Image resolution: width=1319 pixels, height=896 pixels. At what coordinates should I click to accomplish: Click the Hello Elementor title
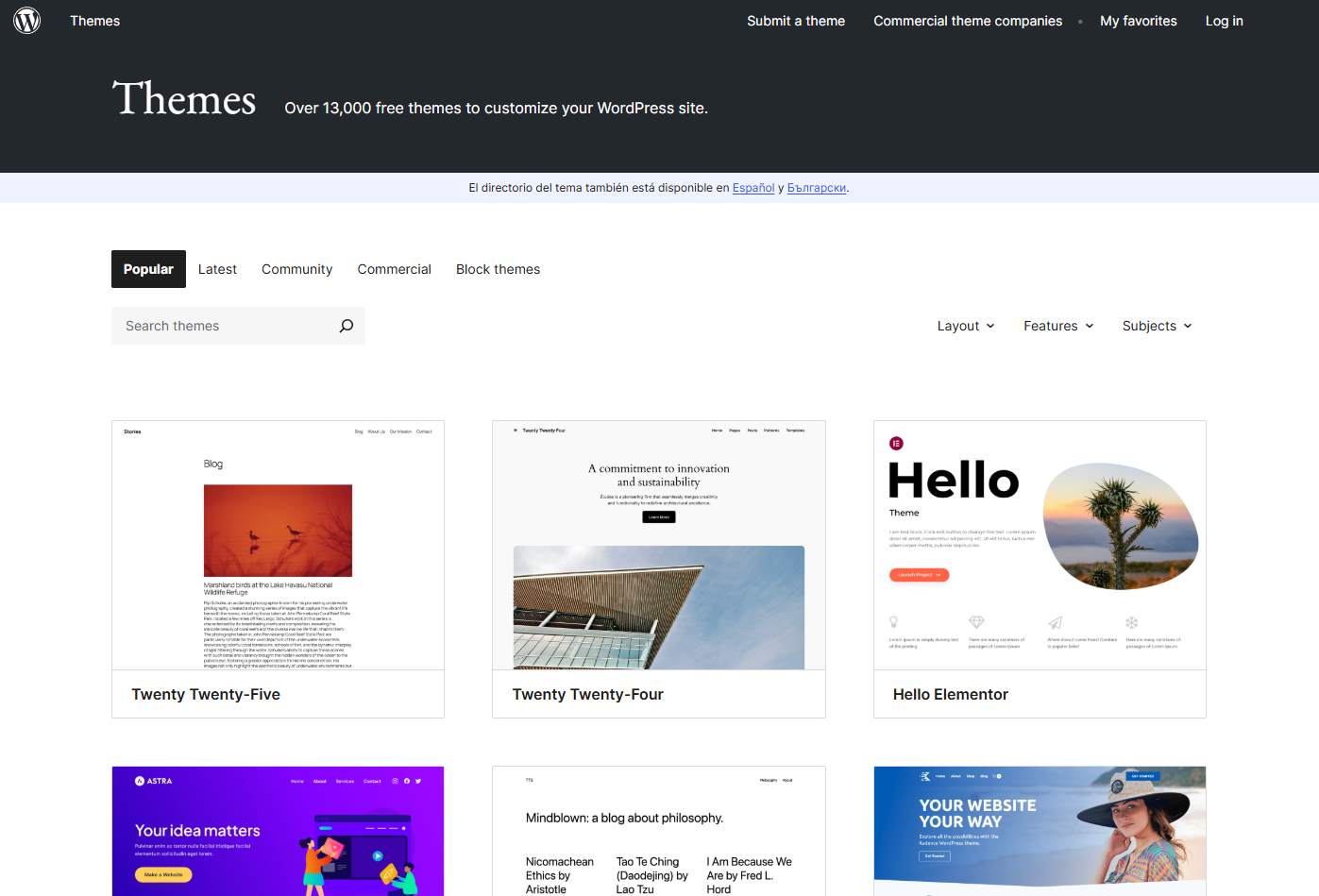click(x=951, y=694)
